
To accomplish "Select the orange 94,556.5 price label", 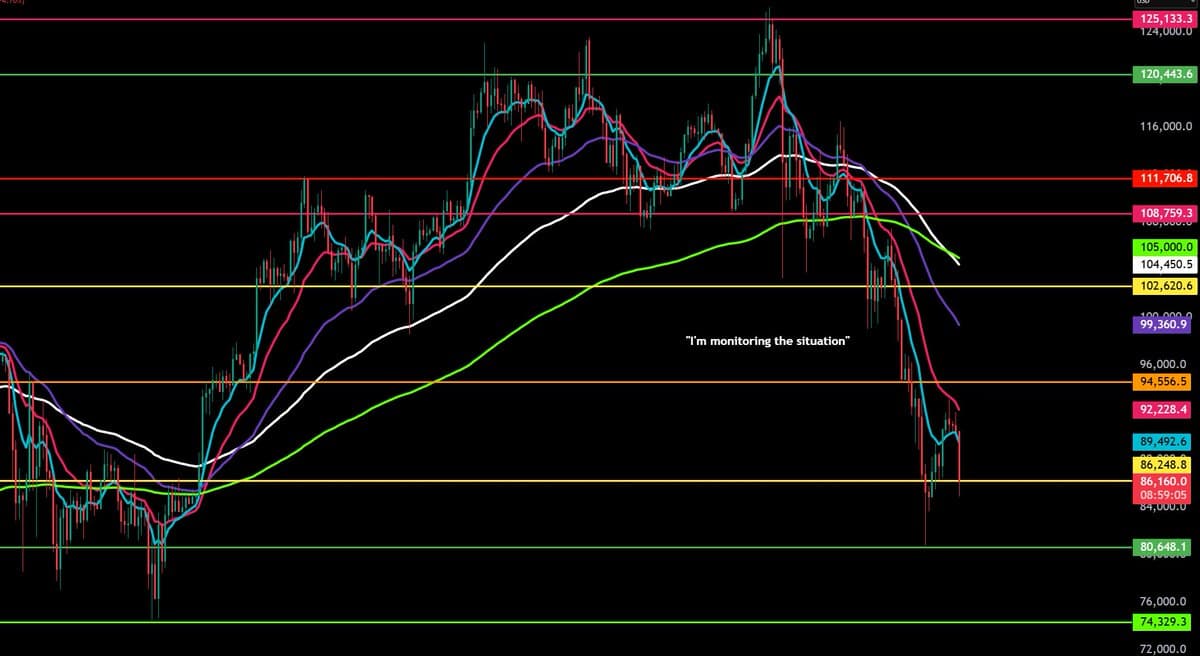I will 1163,382.
